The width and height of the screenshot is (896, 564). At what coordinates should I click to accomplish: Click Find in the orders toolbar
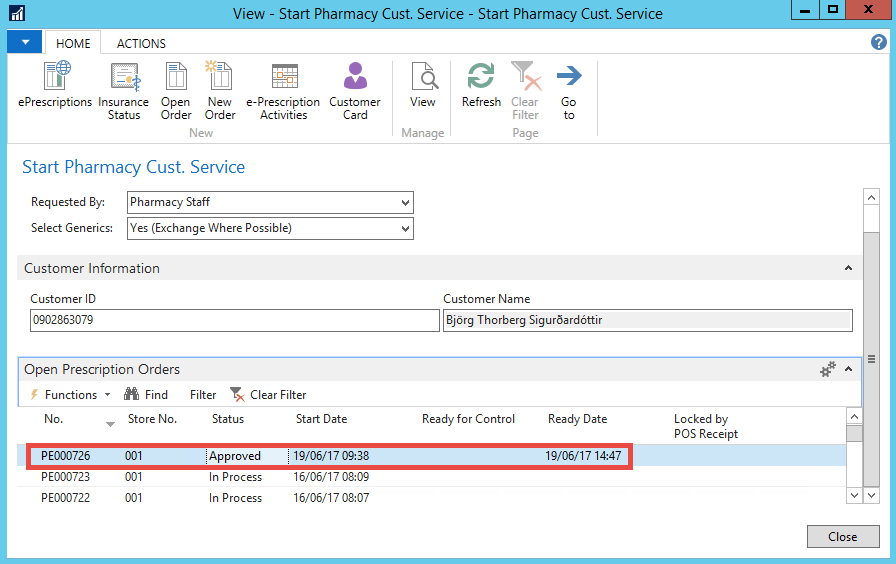coord(146,395)
